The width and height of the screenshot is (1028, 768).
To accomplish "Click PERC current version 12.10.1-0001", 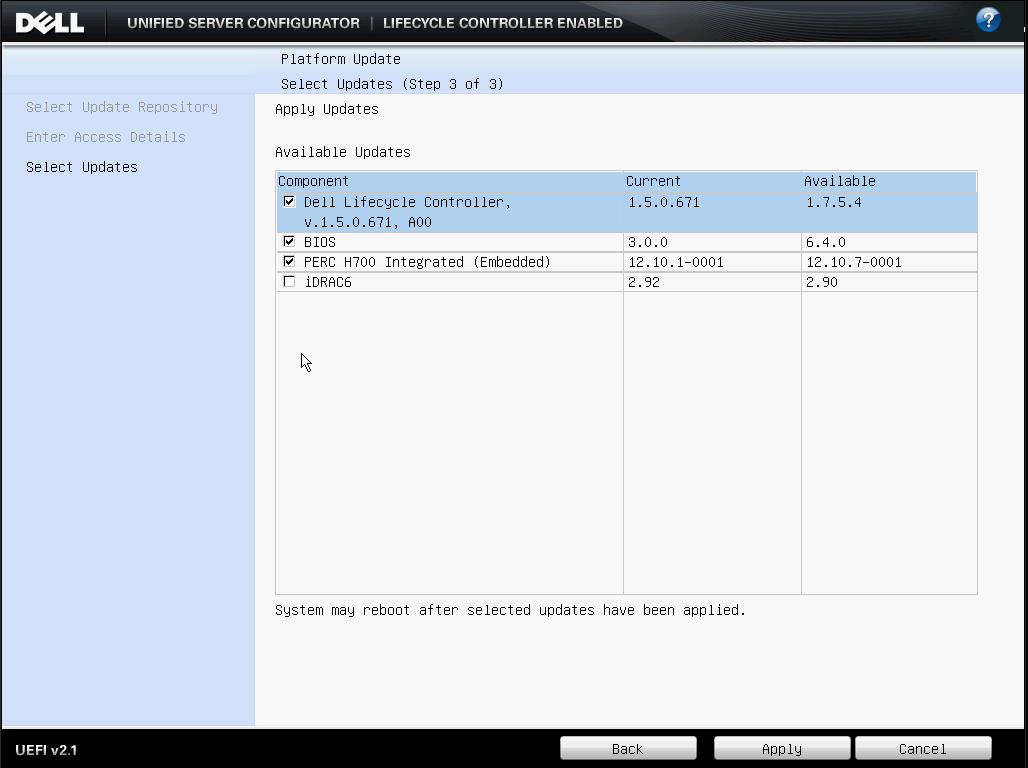I will [x=676, y=262].
